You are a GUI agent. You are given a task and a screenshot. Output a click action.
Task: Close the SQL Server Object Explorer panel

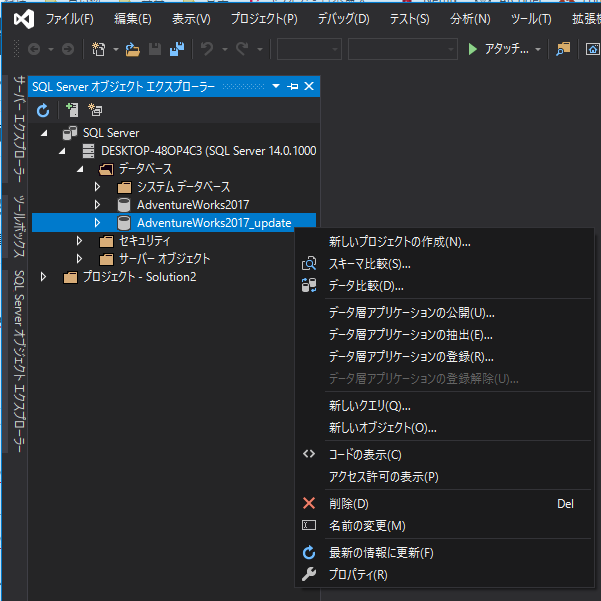(309, 86)
